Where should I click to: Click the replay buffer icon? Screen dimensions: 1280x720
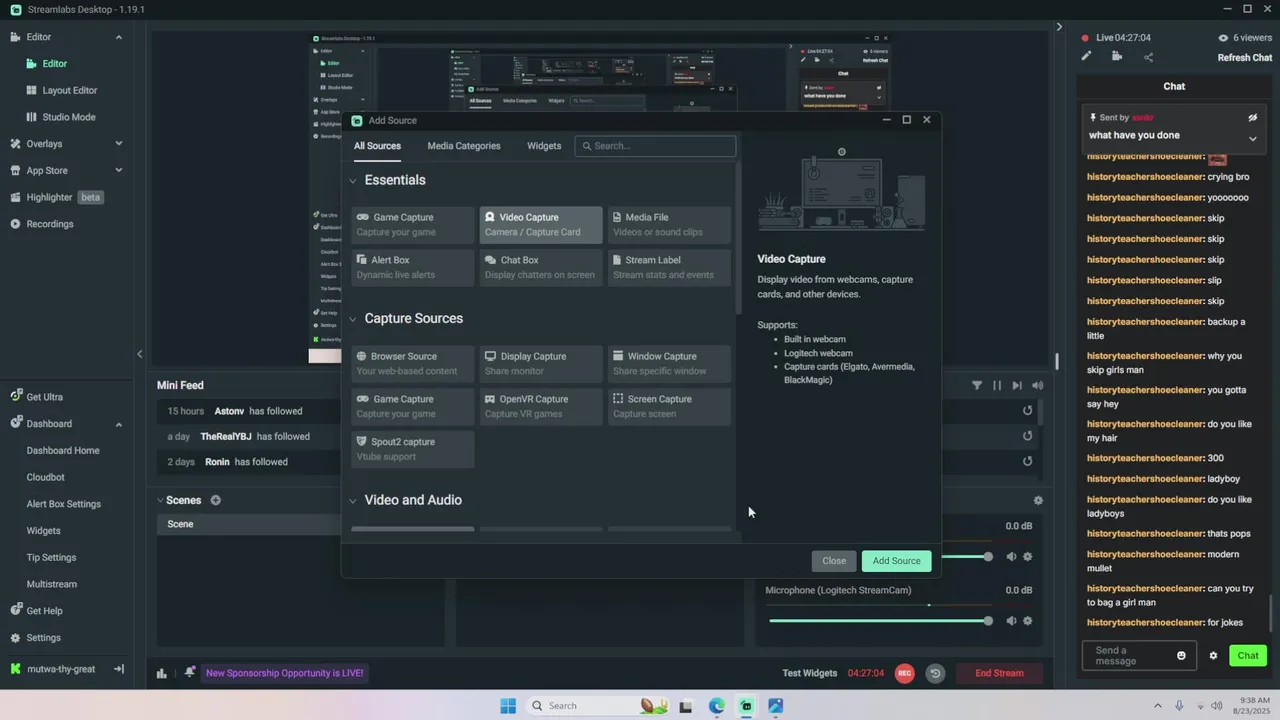pos(935,673)
